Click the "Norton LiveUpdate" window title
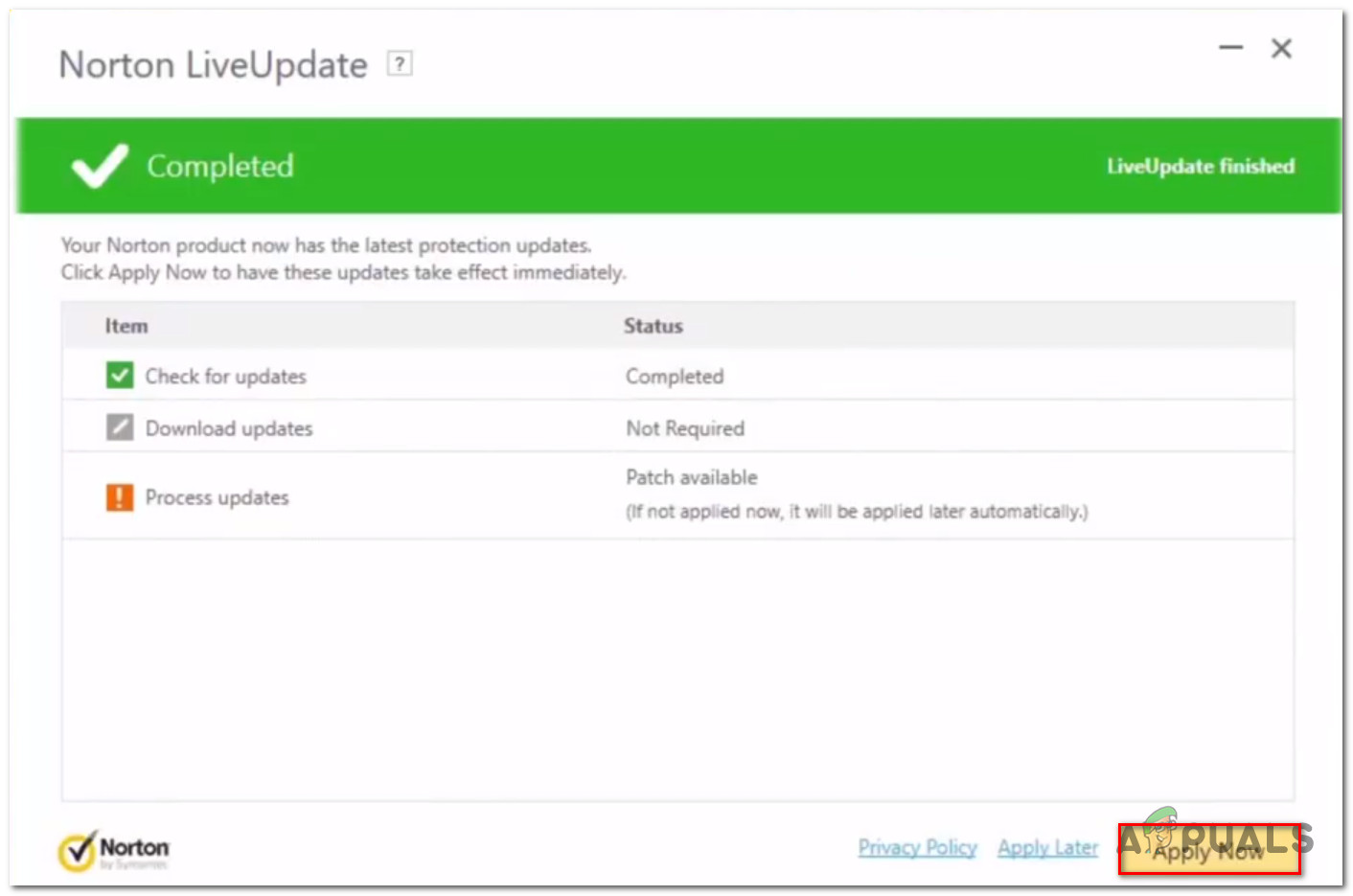Image resolution: width=1353 pixels, height=896 pixels. coord(213,65)
